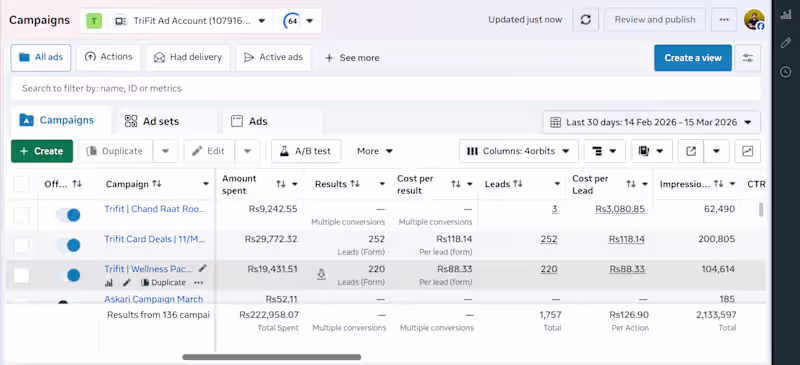Tick checkbox for Trifit Wellness row

pos(21,276)
